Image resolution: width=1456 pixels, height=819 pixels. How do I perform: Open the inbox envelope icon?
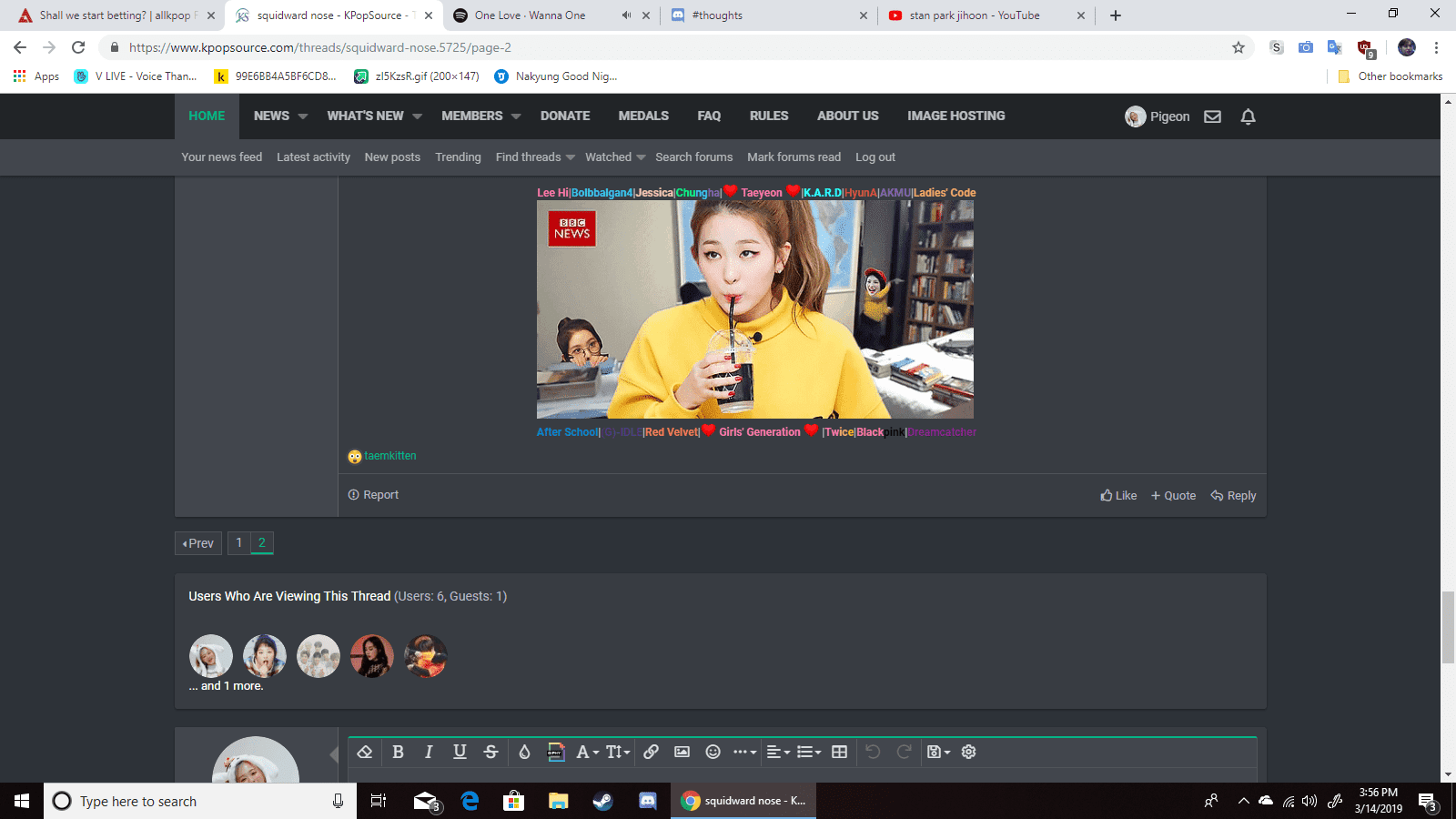(1212, 116)
